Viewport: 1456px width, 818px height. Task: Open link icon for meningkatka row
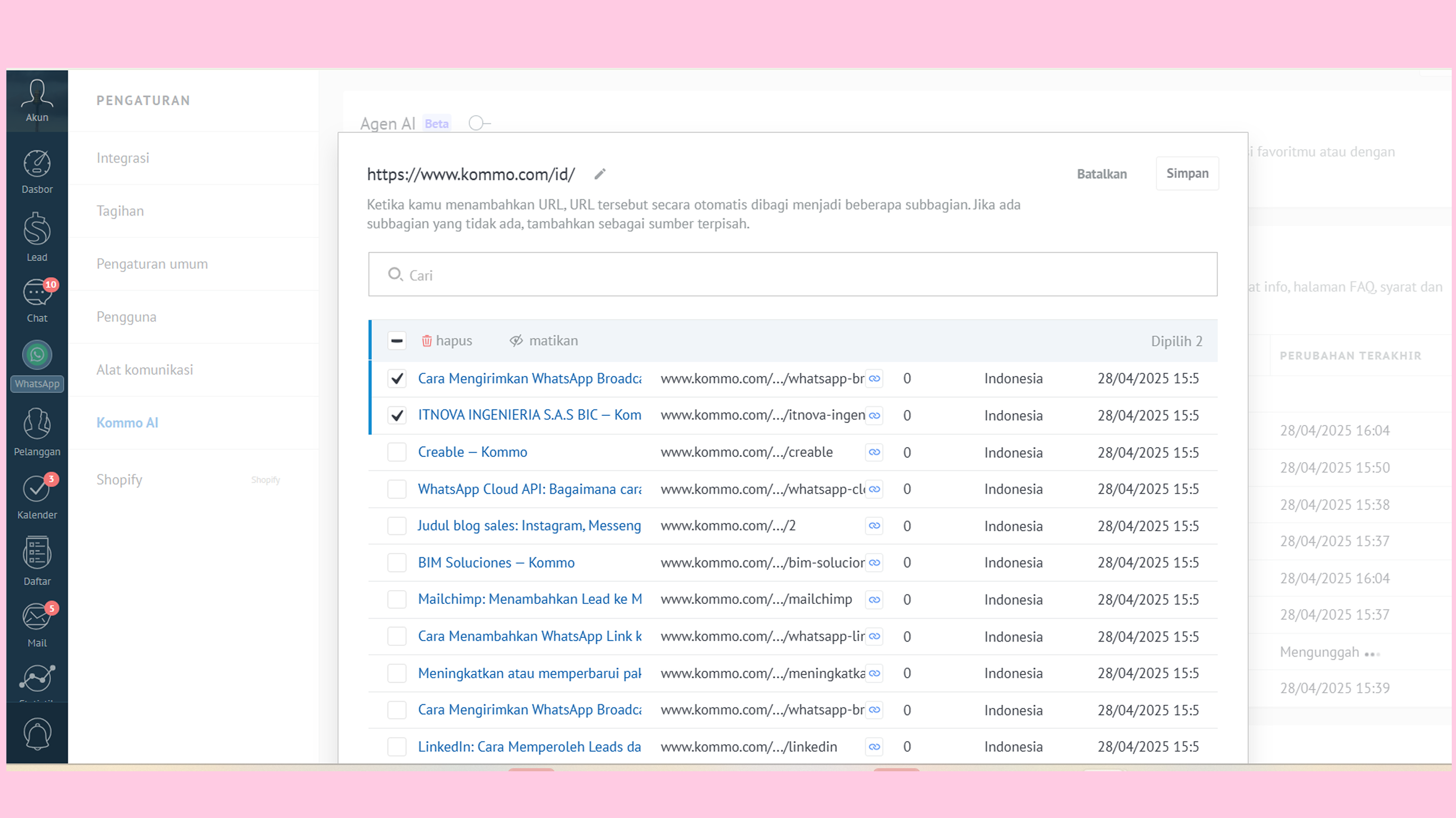pos(874,673)
